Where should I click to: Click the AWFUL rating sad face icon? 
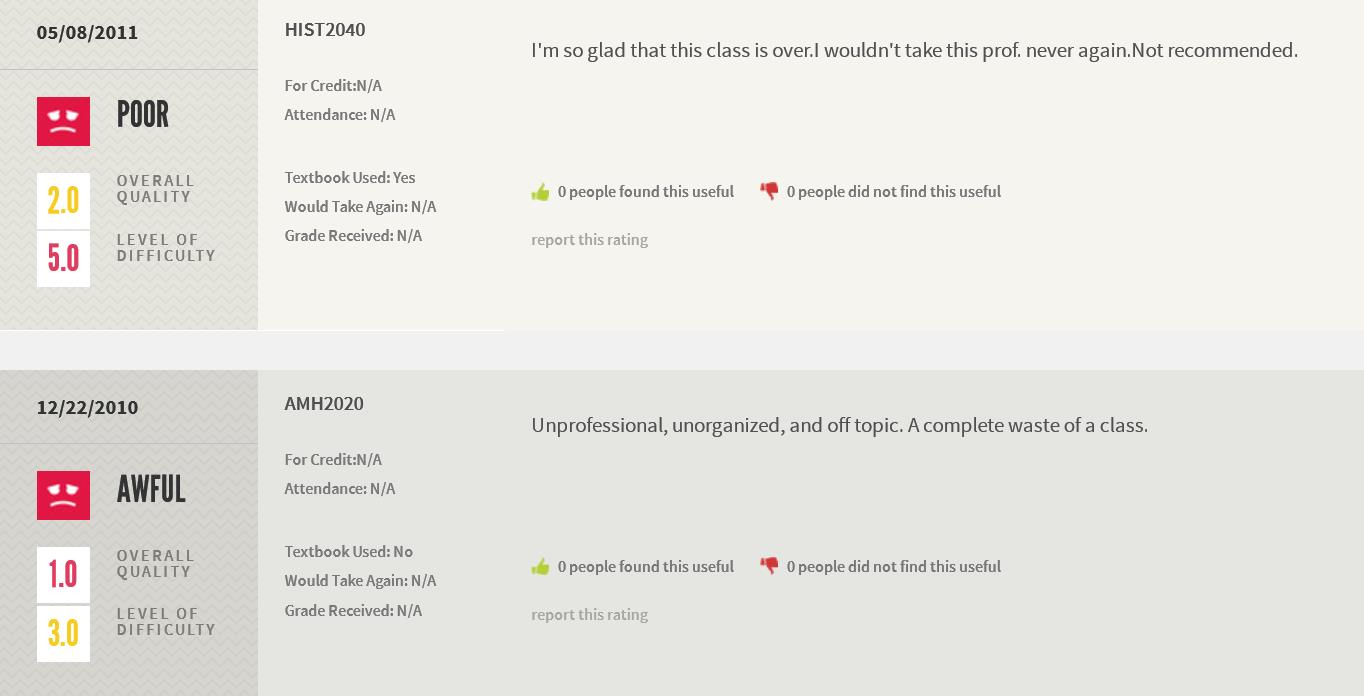click(x=63, y=495)
